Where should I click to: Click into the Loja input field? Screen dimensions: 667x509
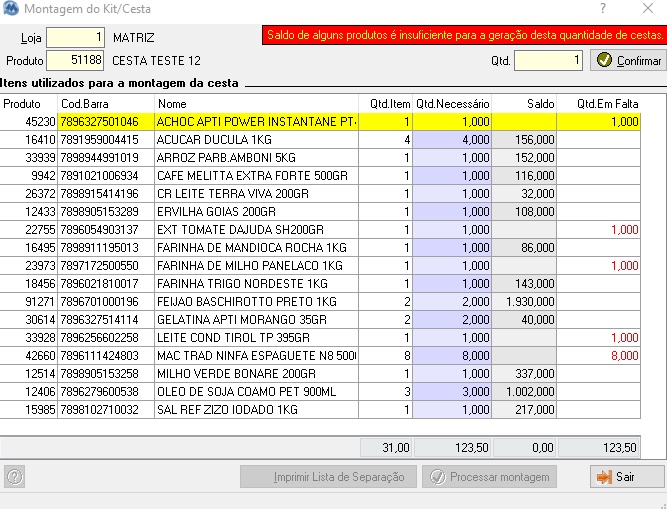click(x=75, y=37)
